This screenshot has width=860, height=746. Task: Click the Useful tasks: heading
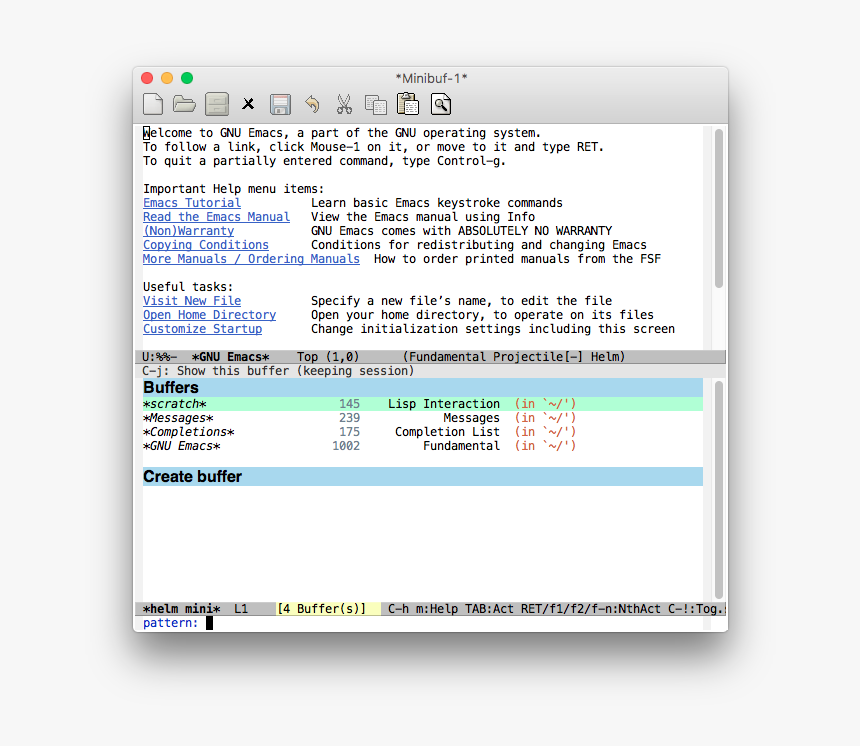(x=188, y=287)
